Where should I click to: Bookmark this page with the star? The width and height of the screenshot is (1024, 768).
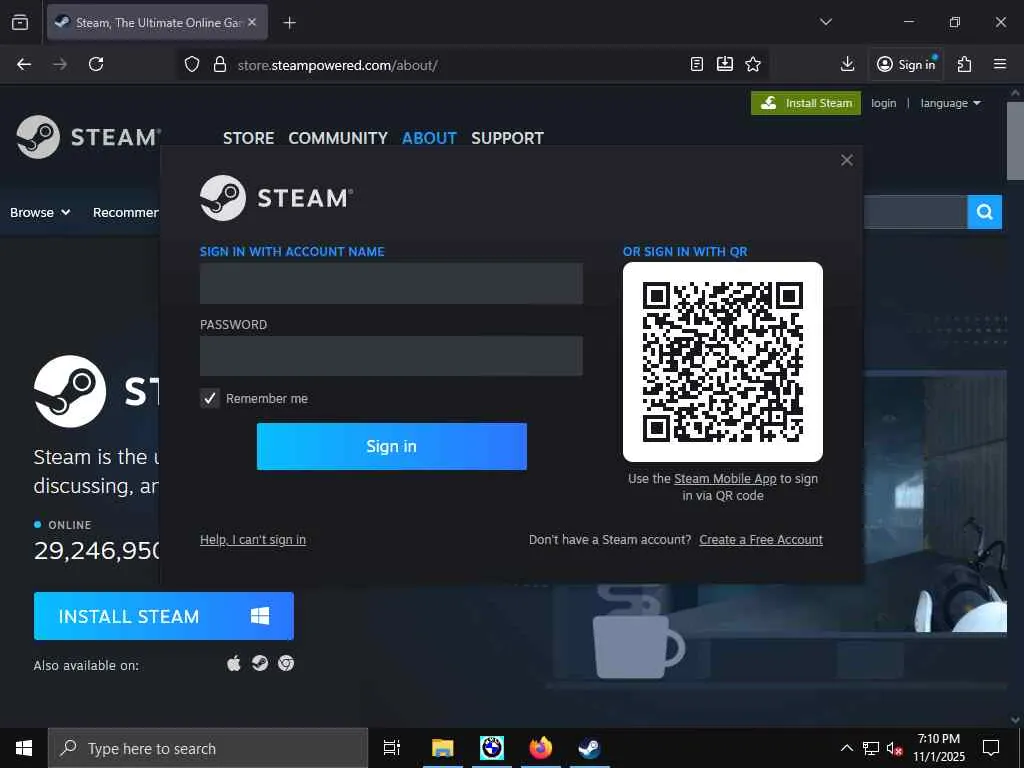(753, 64)
